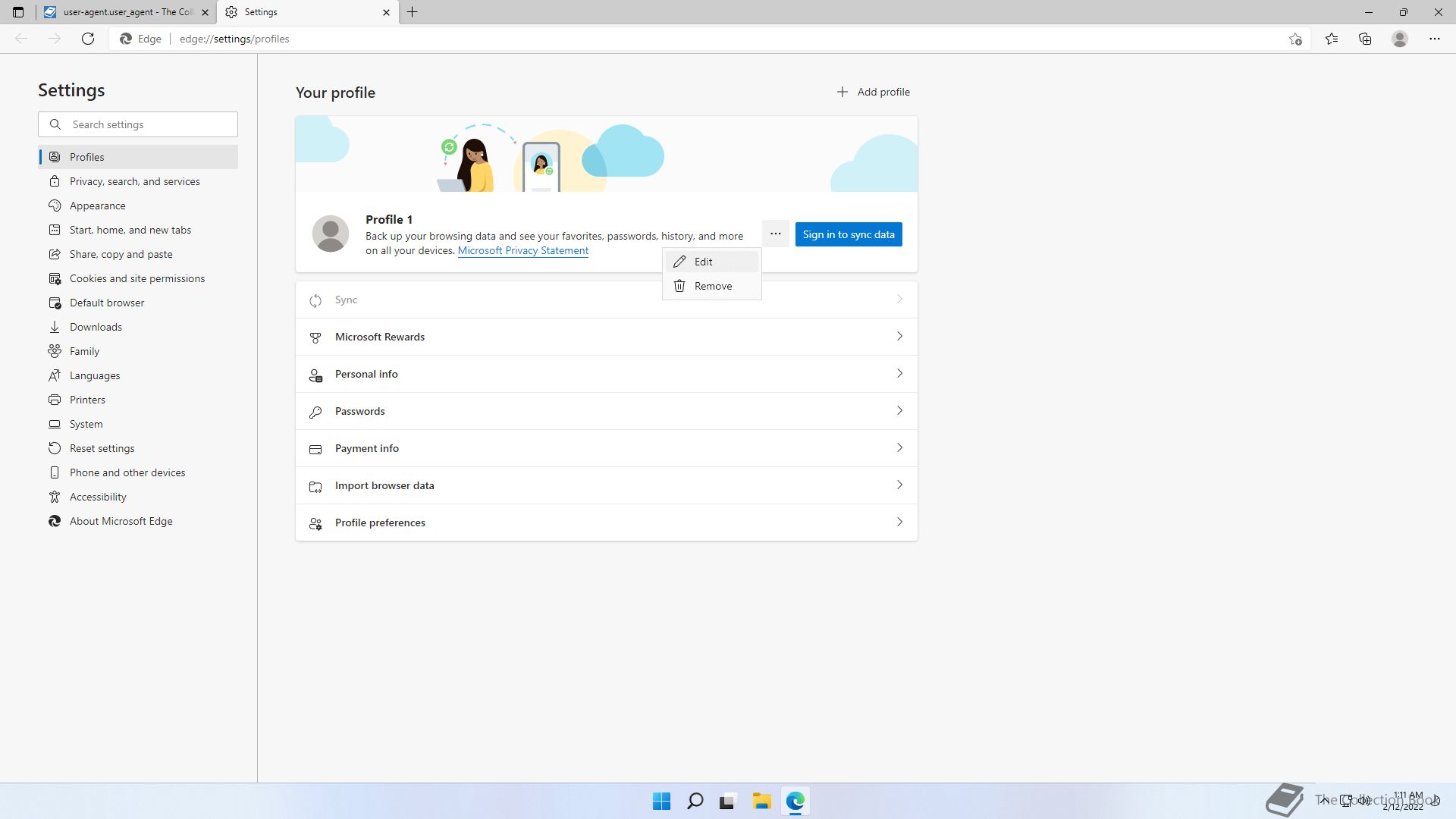This screenshot has height=819, width=1456.
Task: Click the Import browser data folder icon
Action: click(x=315, y=486)
